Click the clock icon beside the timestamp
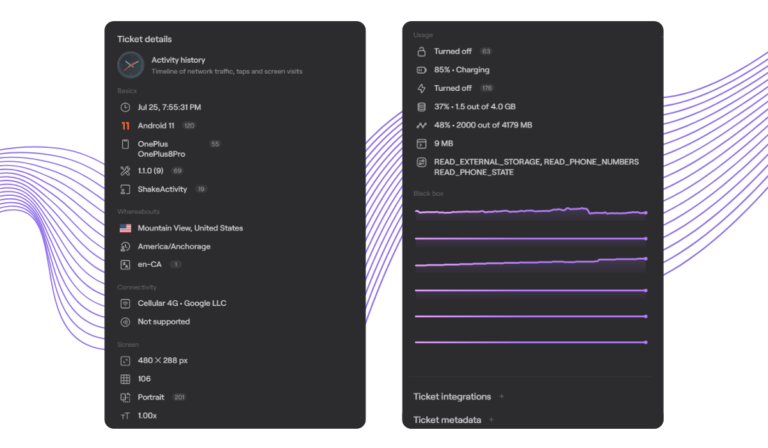This screenshot has height=448, width=768. pyautogui.click(x=125, y=107)
